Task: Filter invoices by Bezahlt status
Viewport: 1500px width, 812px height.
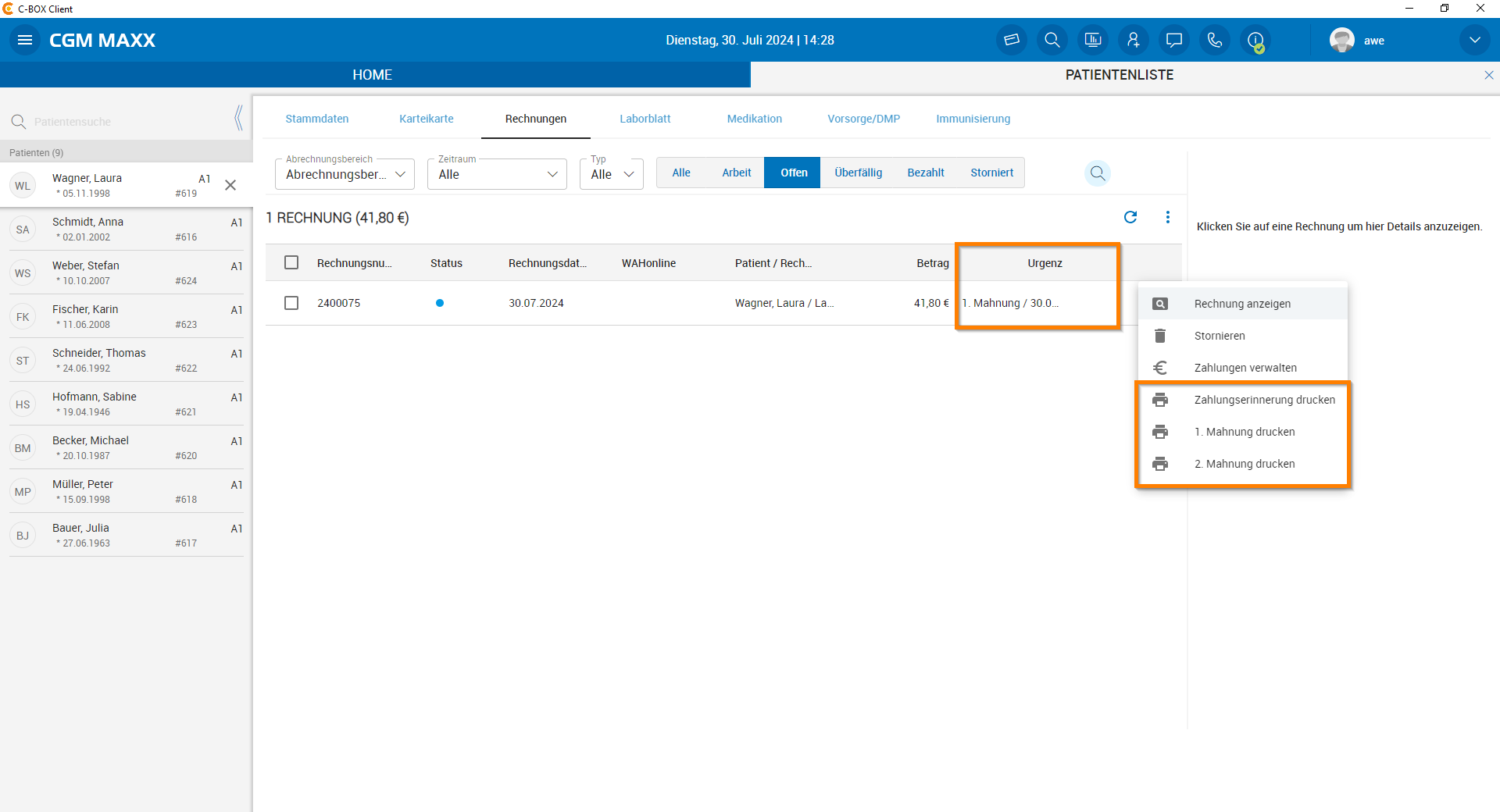Action: tap(926, 173)
